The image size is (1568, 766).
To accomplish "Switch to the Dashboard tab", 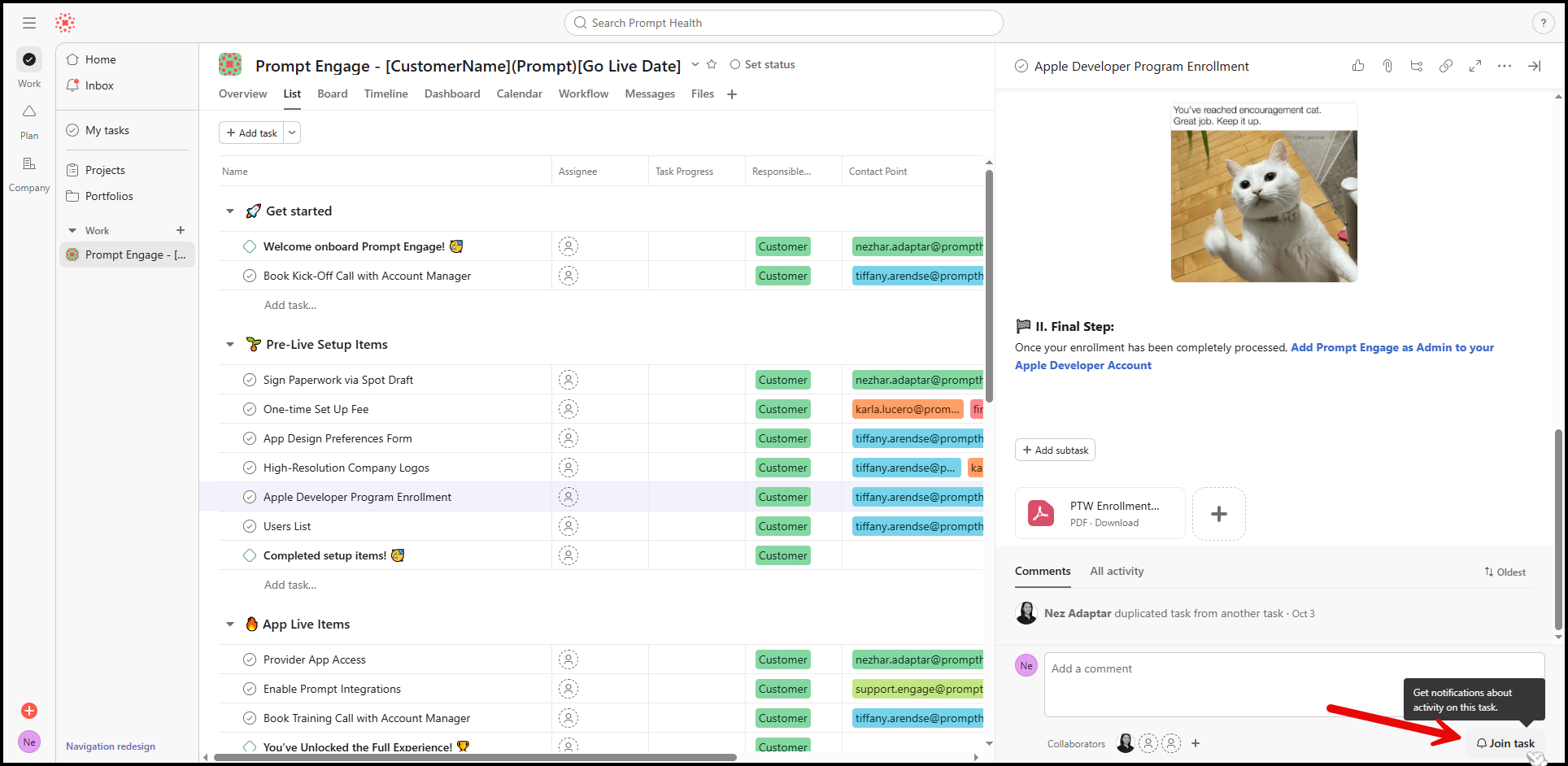I will [452, 94].
